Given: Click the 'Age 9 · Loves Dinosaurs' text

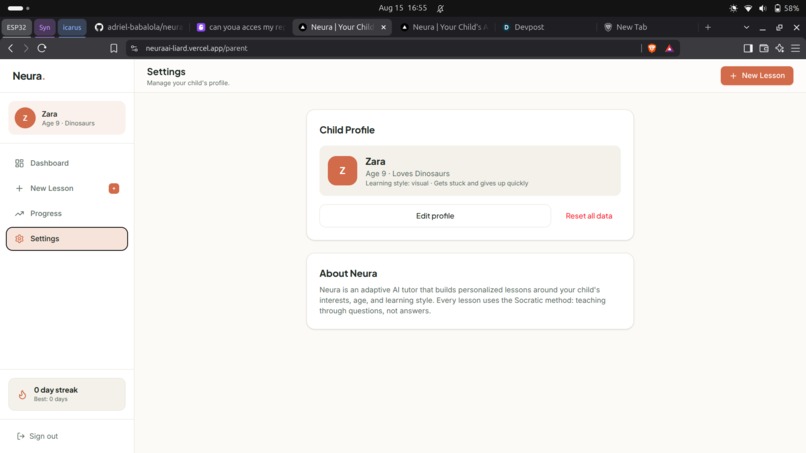Looking at the screenshot, I should (408, 173).
